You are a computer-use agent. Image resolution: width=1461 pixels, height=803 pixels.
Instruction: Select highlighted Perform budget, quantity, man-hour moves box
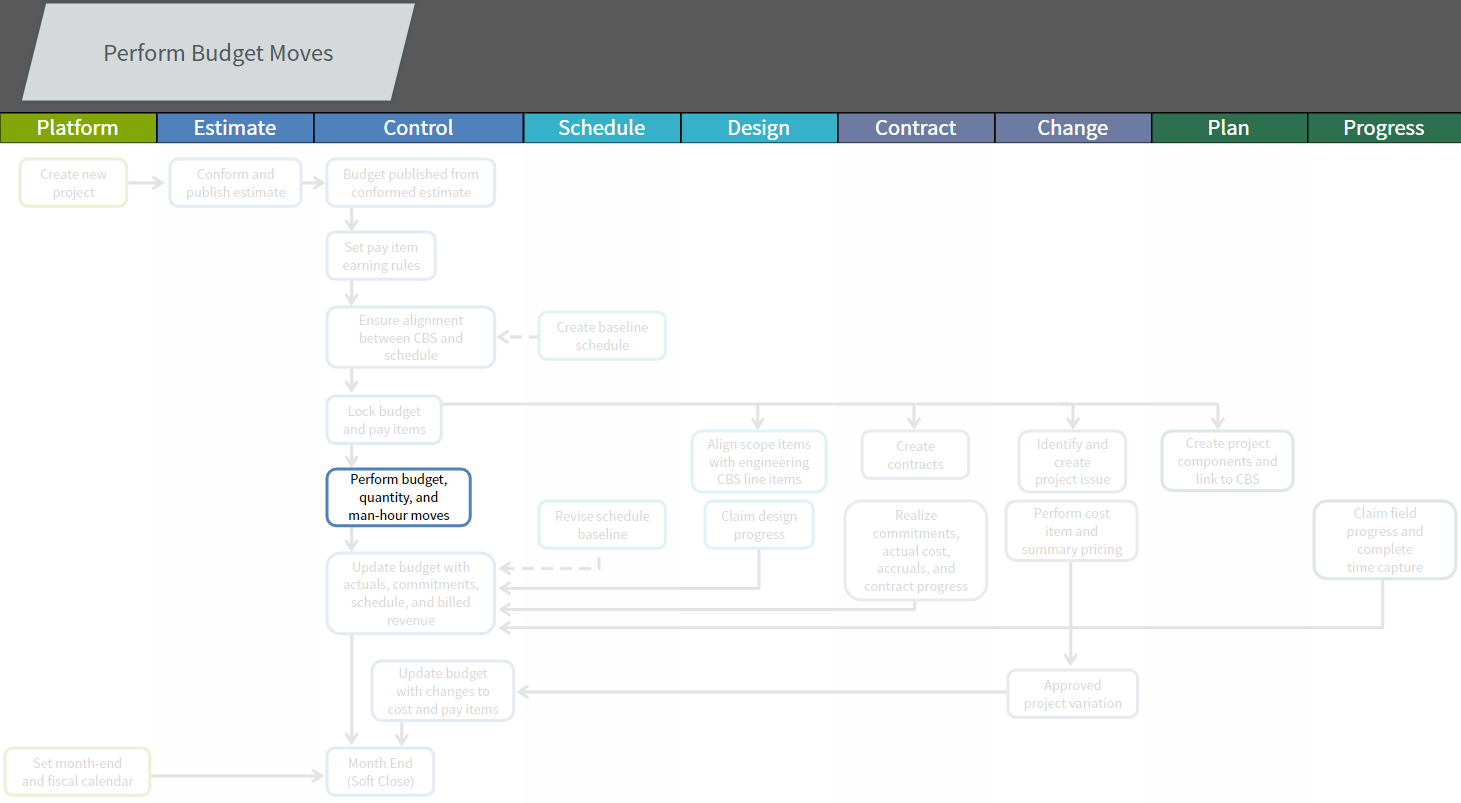[x=398, y=497]
